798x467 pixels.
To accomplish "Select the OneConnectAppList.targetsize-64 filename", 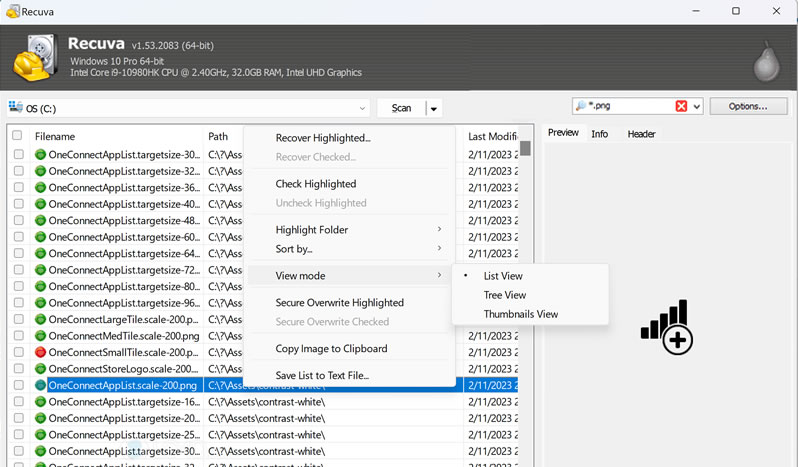I will pos(124,253).
